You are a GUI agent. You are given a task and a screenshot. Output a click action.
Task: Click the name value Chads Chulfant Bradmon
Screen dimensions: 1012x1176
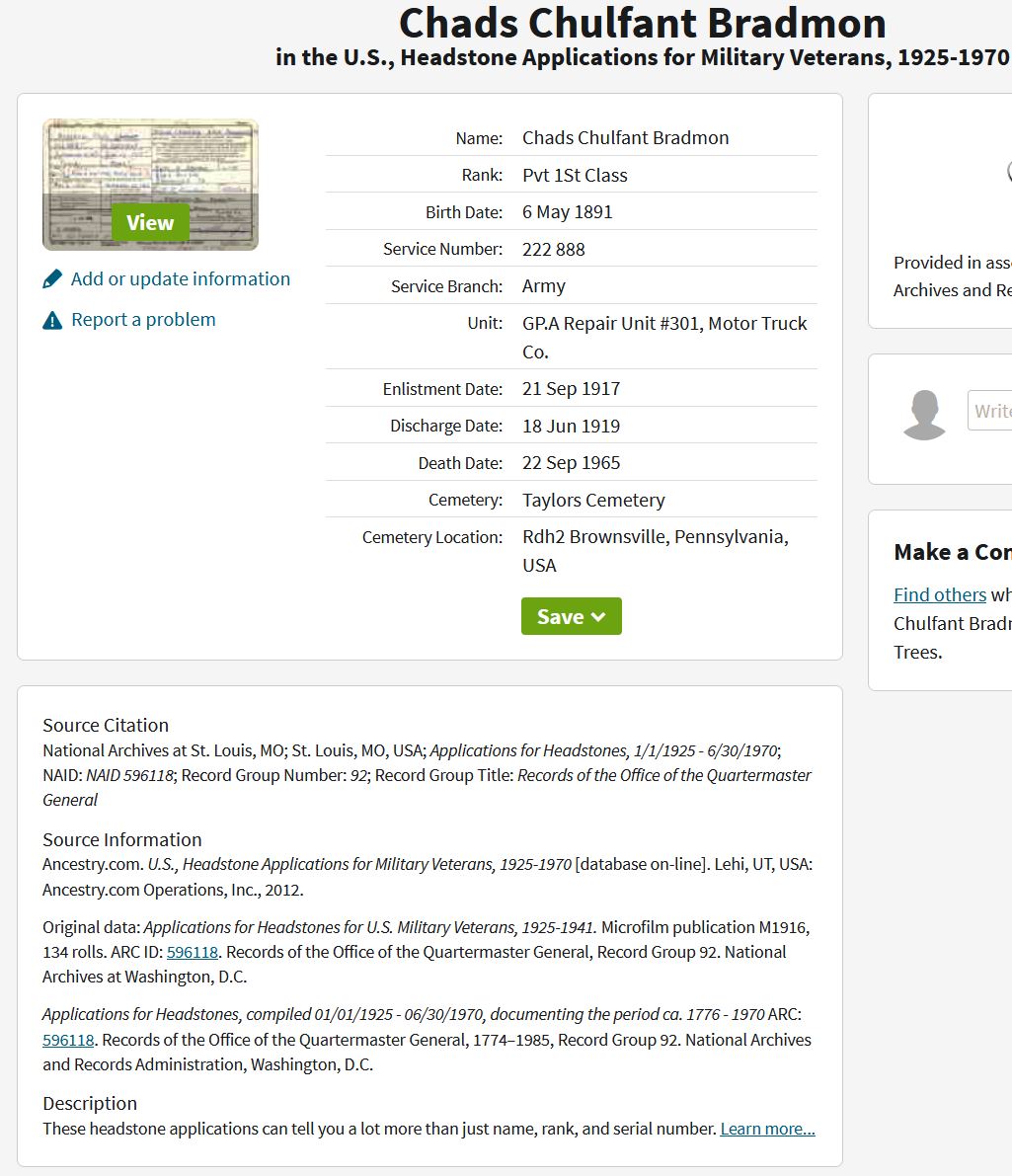625,138
